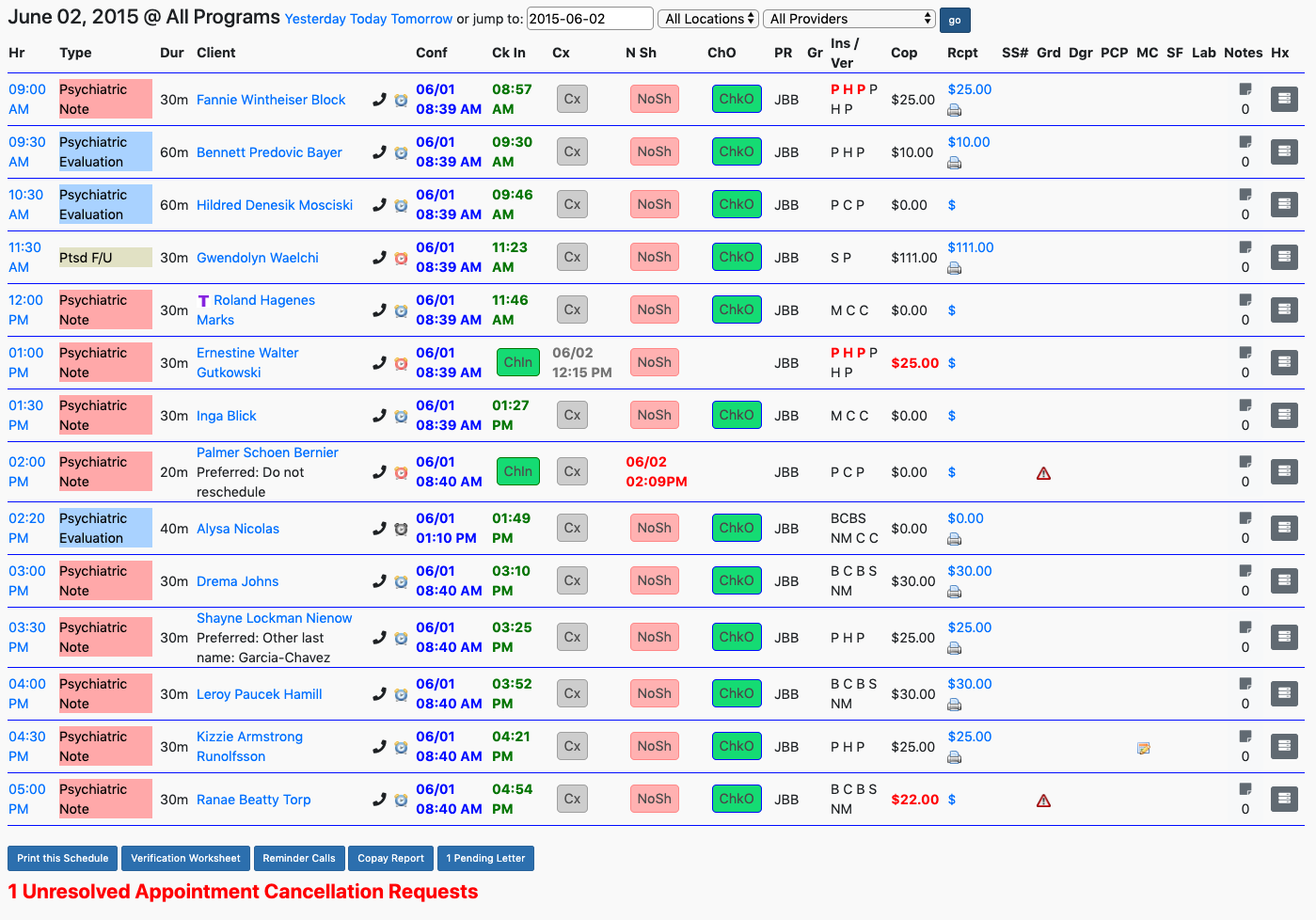Print receipt icon under $111.00 receipt
Image resolution: width=1316 pixels, height=920 pixels.
(x=954, y=268)
